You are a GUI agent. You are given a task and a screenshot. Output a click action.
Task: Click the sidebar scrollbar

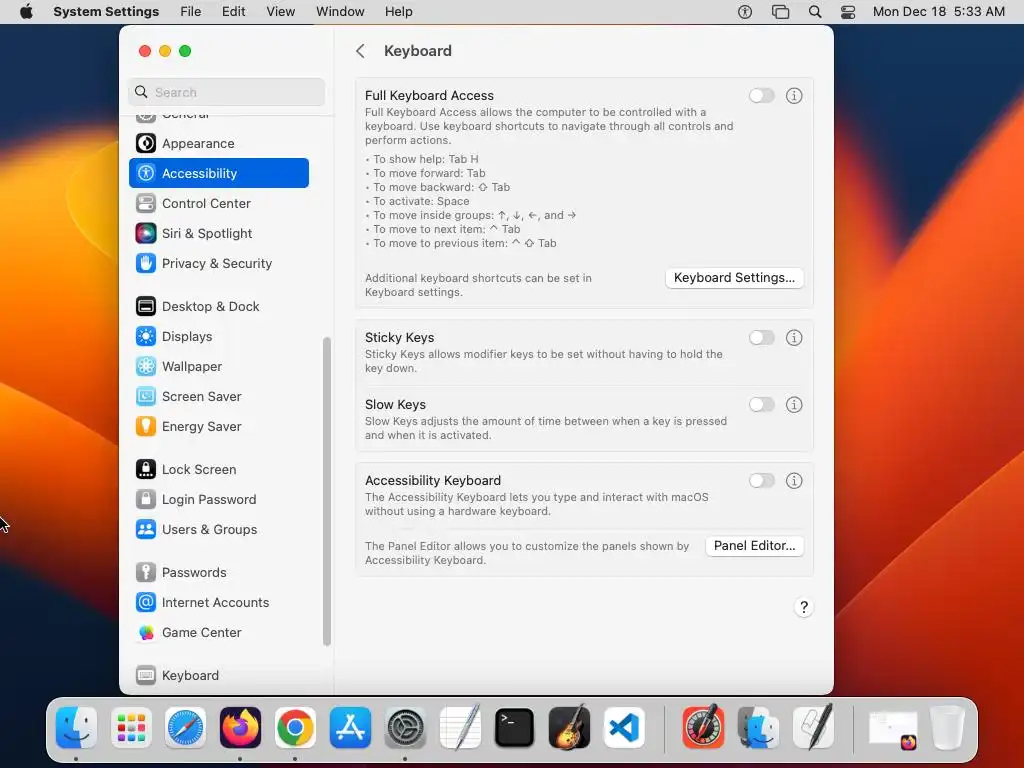coord(327,491)
